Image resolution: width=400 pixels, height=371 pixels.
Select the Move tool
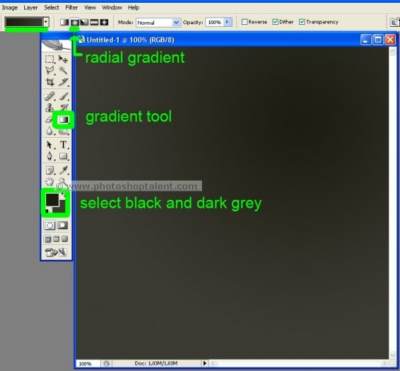click(x=63, y=59)
